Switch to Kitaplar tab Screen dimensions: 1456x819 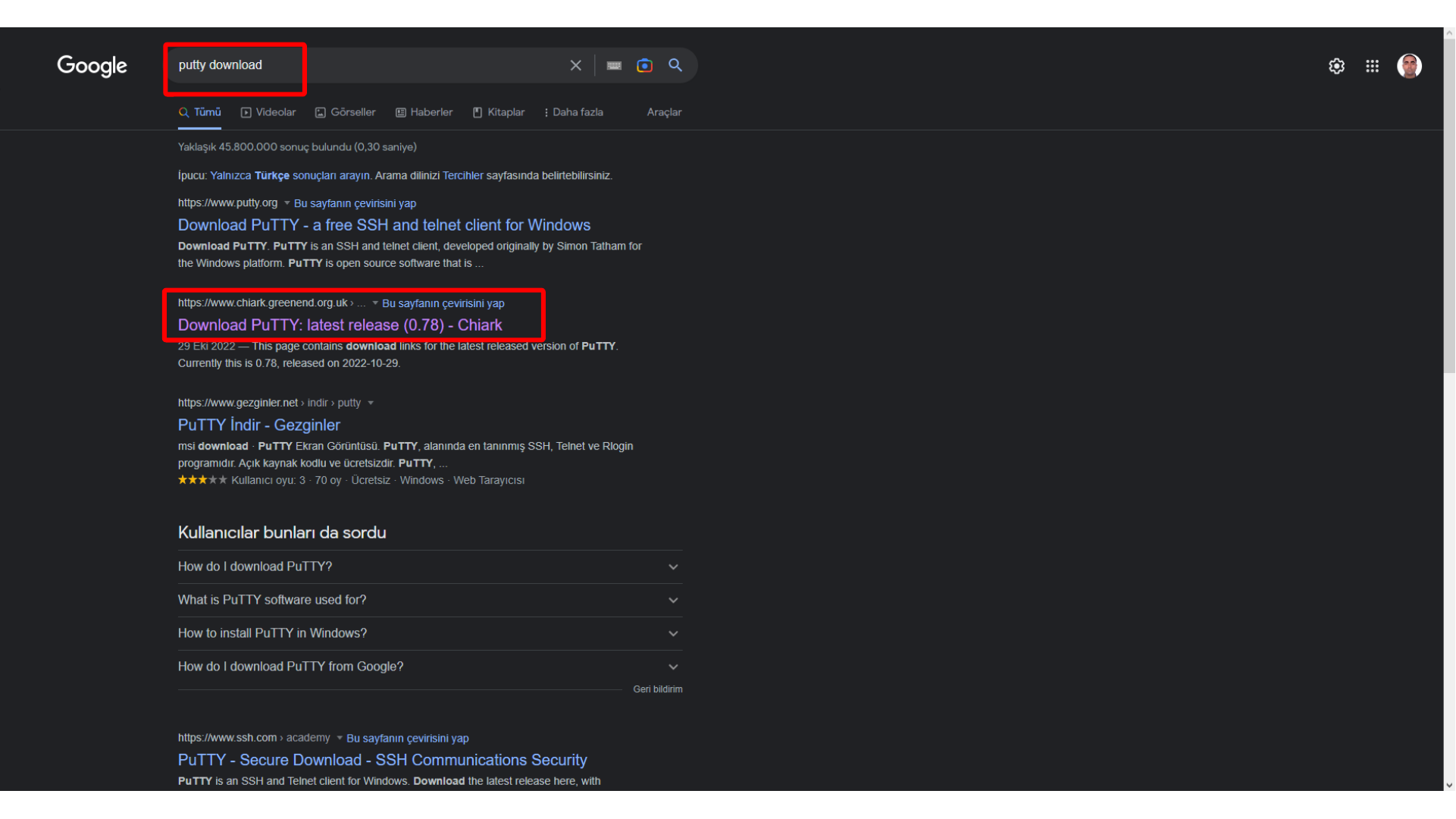(x=499, y=112)
